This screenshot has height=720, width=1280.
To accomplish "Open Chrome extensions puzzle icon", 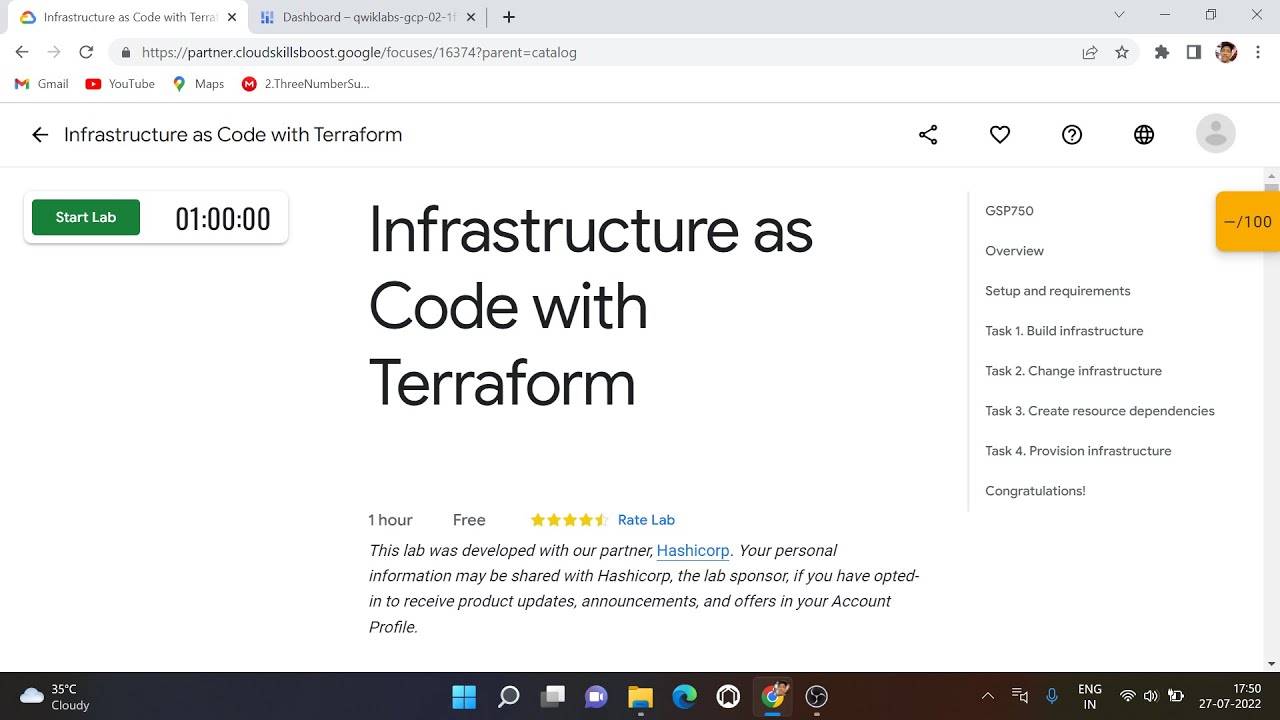I will pos(1161,52).
